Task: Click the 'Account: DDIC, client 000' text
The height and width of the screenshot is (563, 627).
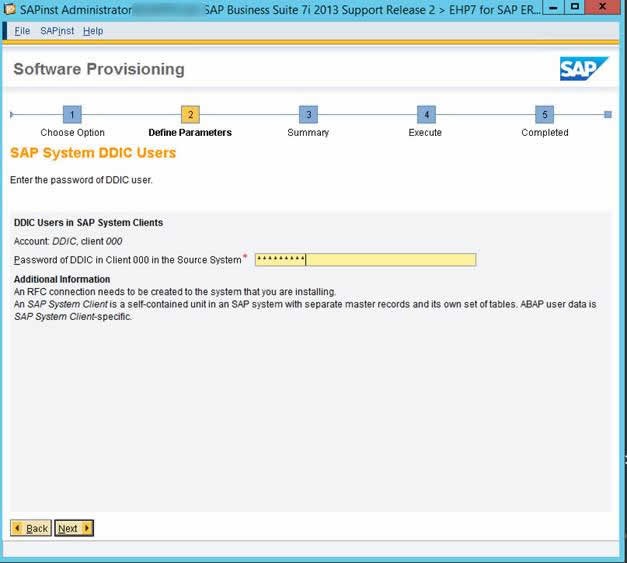Action: pyautogui.click(x=68, y=242)
